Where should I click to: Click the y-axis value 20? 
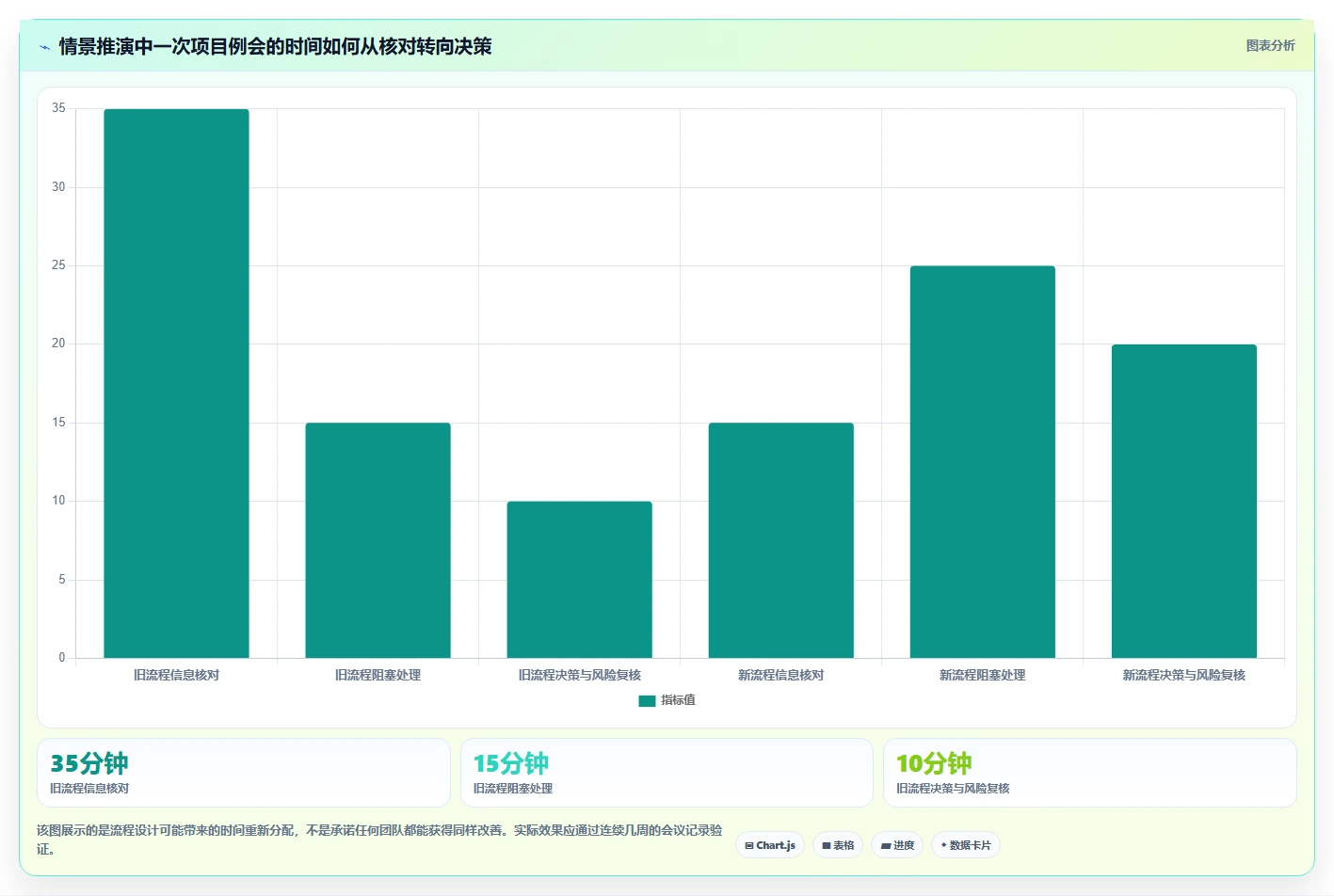[58, 344]
